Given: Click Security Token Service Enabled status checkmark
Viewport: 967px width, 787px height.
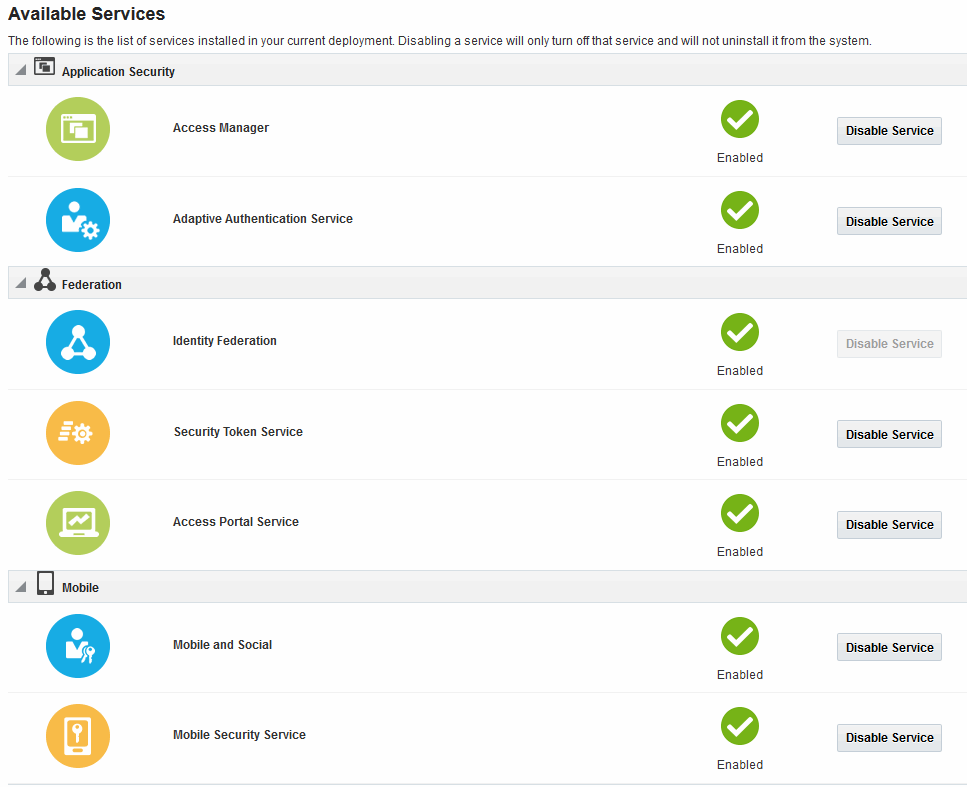Looking at the screenshot, I should pyautogui.click(x=739, y=423).
